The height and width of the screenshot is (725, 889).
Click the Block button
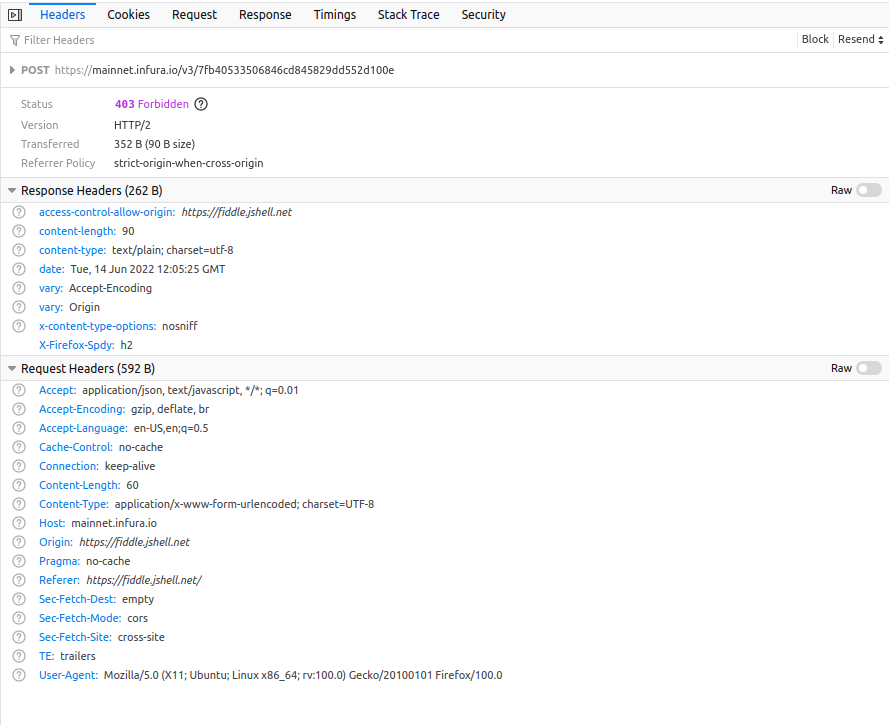[815, 39]
